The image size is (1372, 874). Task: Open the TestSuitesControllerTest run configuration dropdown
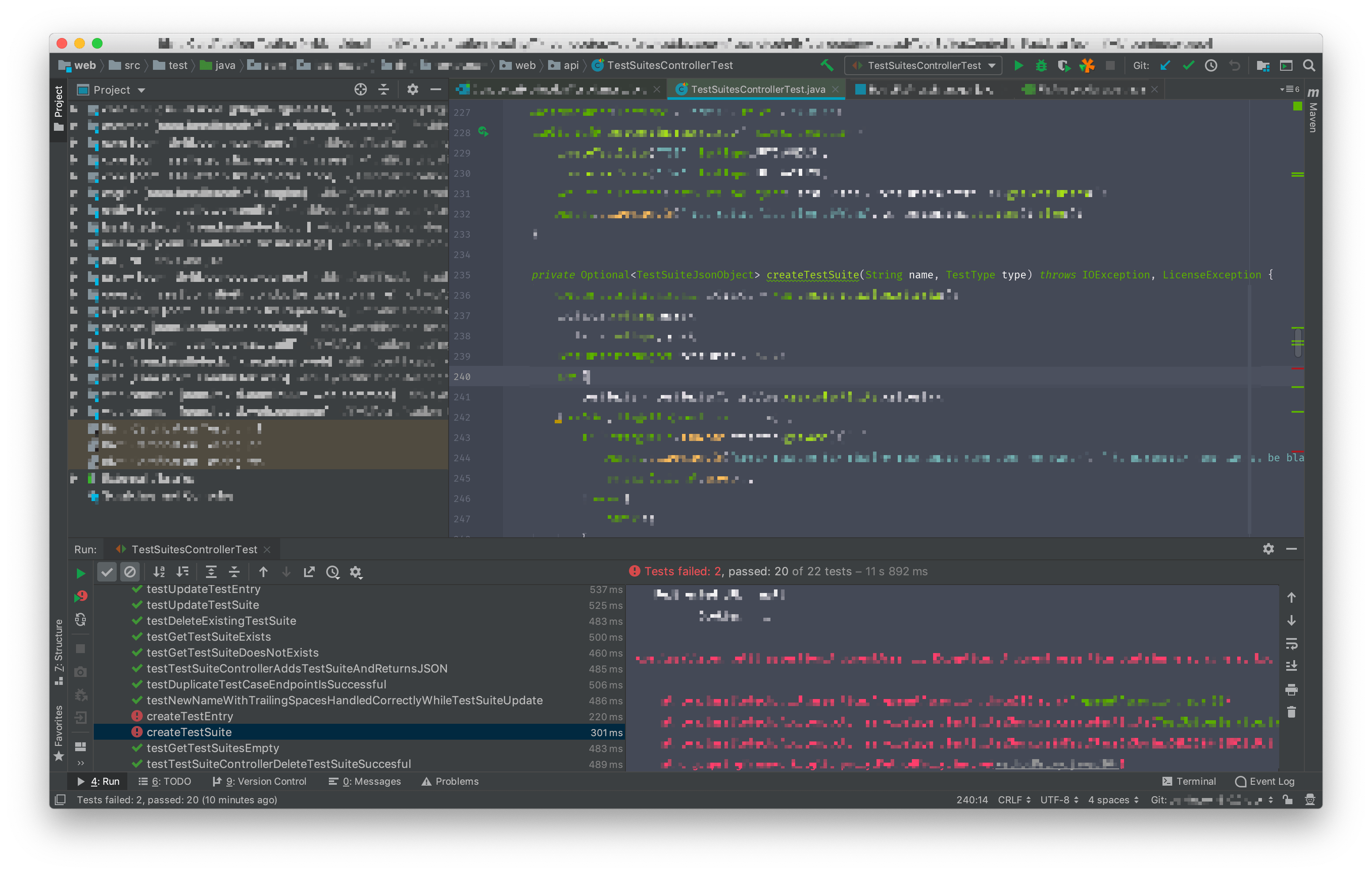923,65
